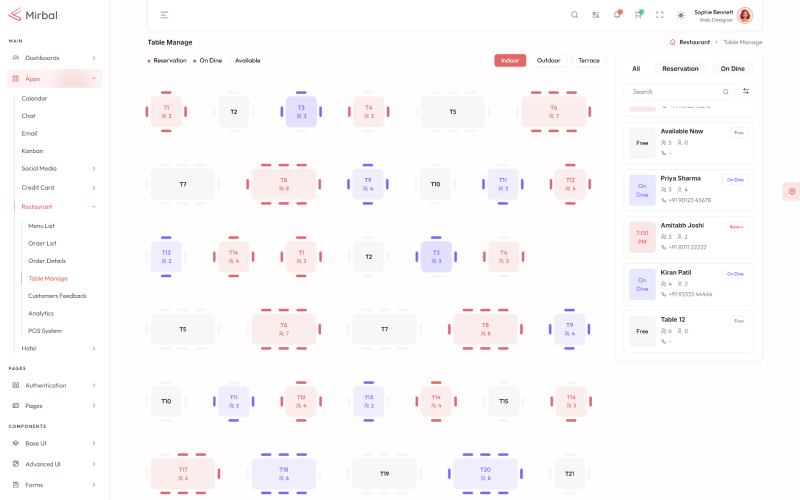Screen dimensions: 800x500
Task: Select table T20 on floor plan
Action: [485, 473]
